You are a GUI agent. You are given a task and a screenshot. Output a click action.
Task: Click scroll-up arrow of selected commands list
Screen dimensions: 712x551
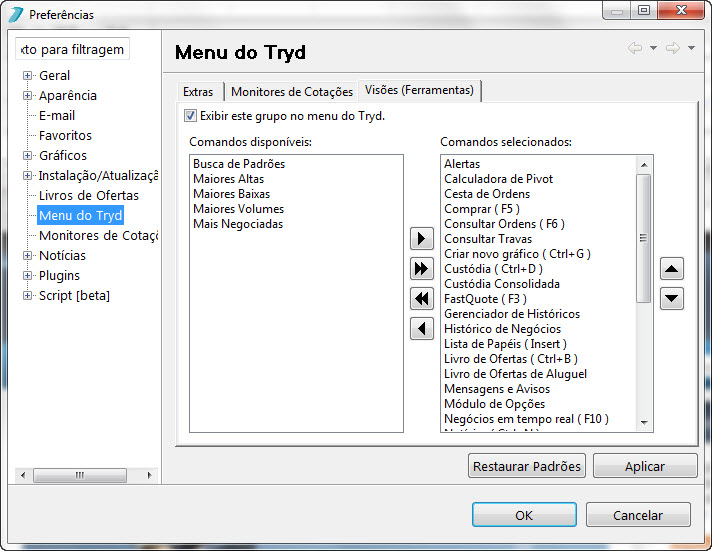[x=643, y=165]
